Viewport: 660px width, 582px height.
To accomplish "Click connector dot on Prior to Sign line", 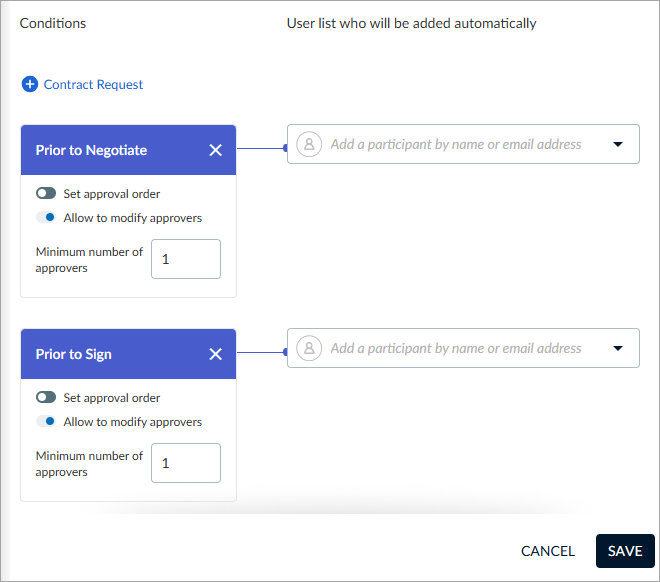I will [x=285, y=352].
